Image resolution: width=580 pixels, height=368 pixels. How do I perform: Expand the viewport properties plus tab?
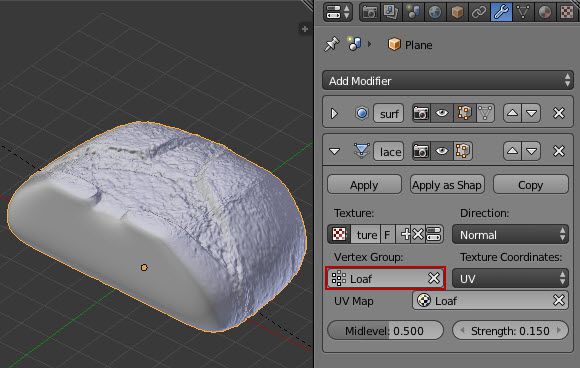[x=304, y=29]
